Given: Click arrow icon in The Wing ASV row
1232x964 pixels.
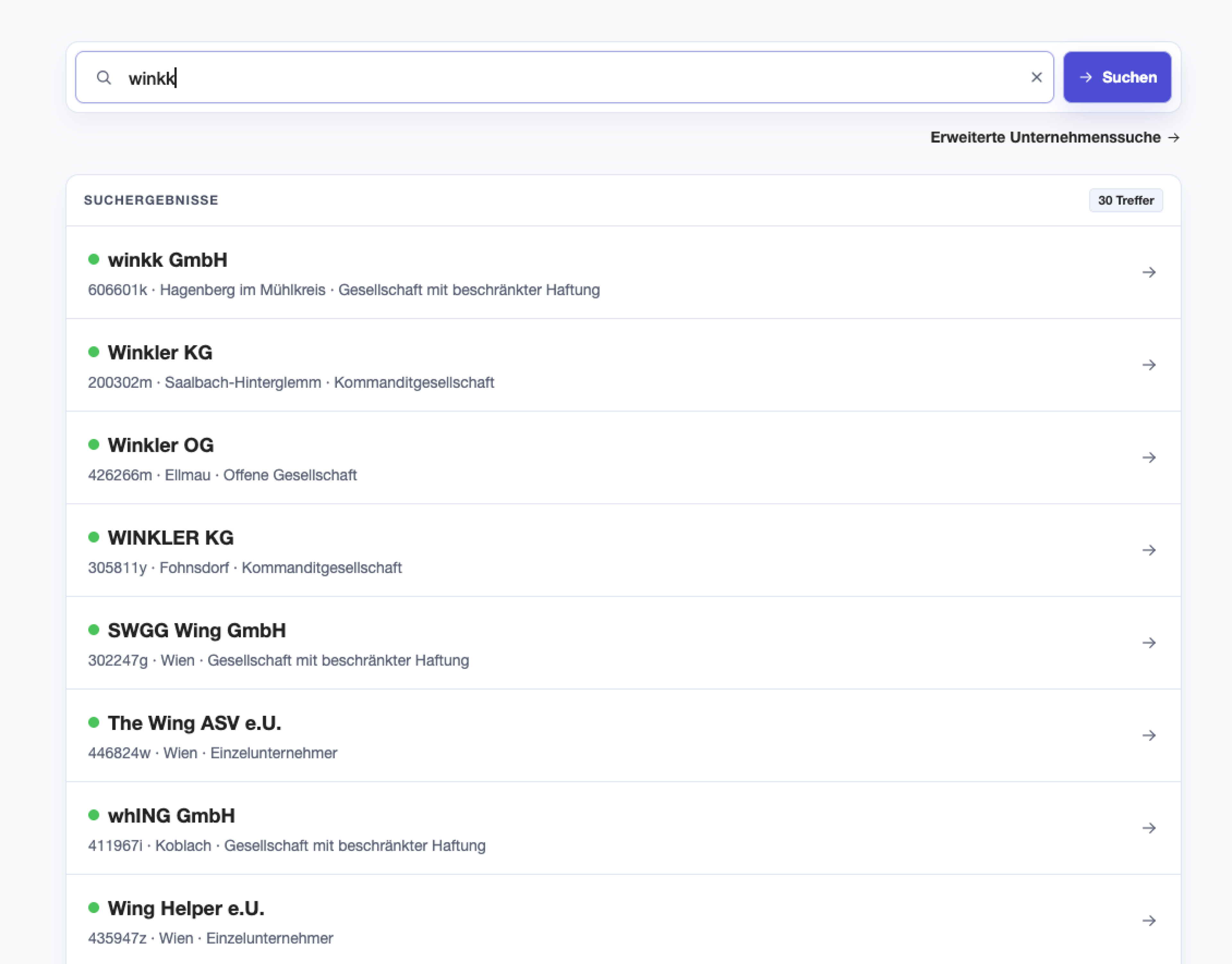Looking at the screenshot, I should (x=1149, y=735).
